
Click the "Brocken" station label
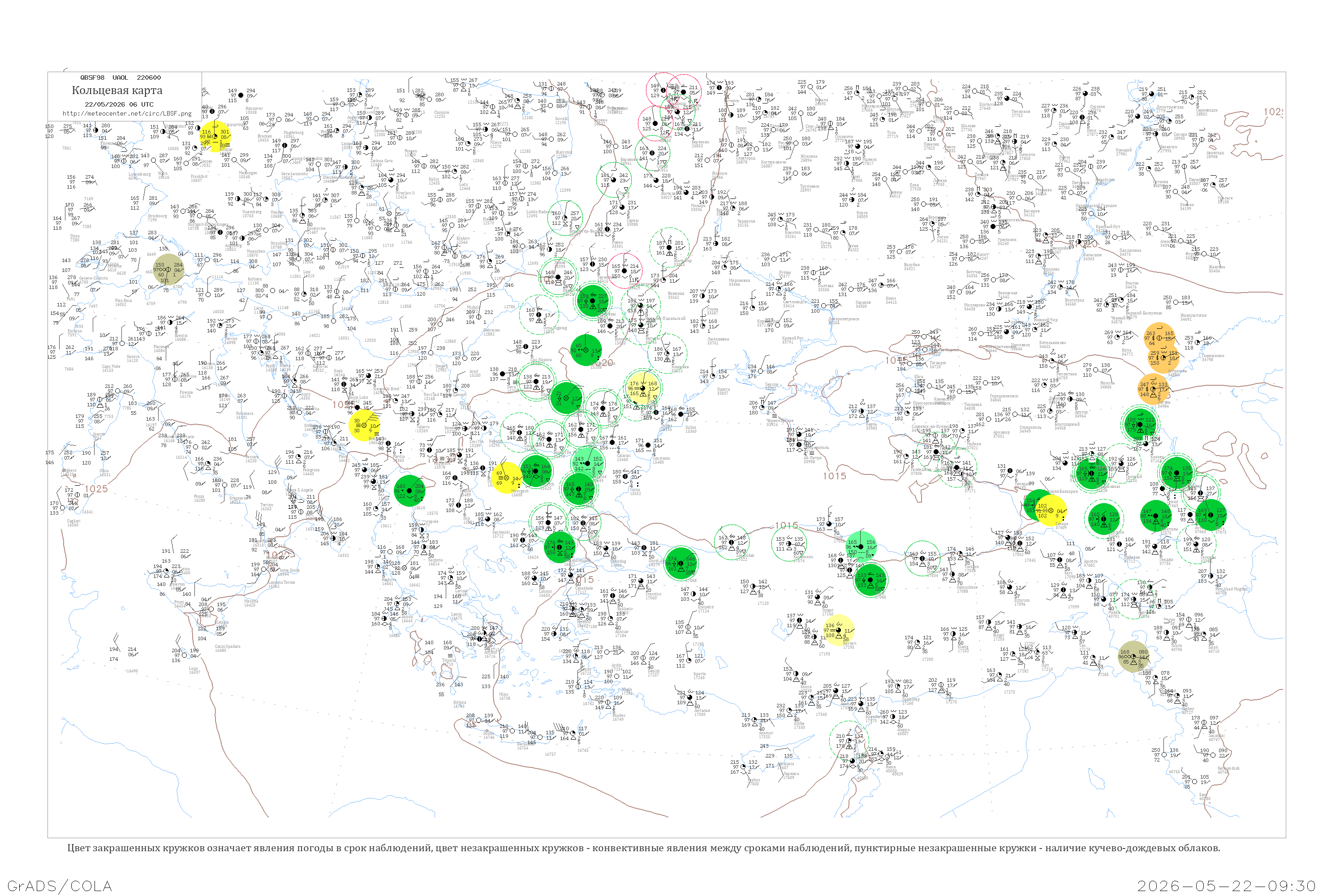265,138
